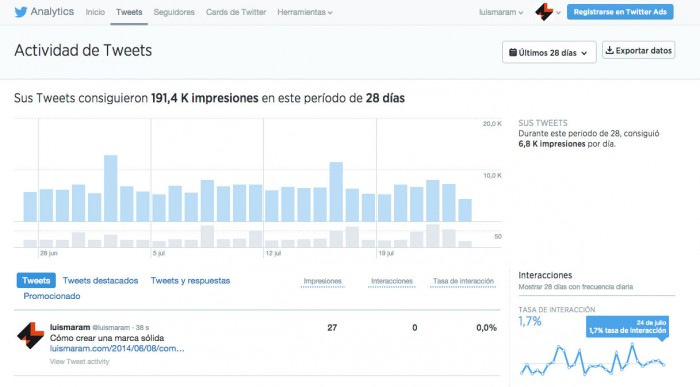This screenshot has width=700, height=387.
Task: Click the Exportar datos button
Action: click(638, 50)
